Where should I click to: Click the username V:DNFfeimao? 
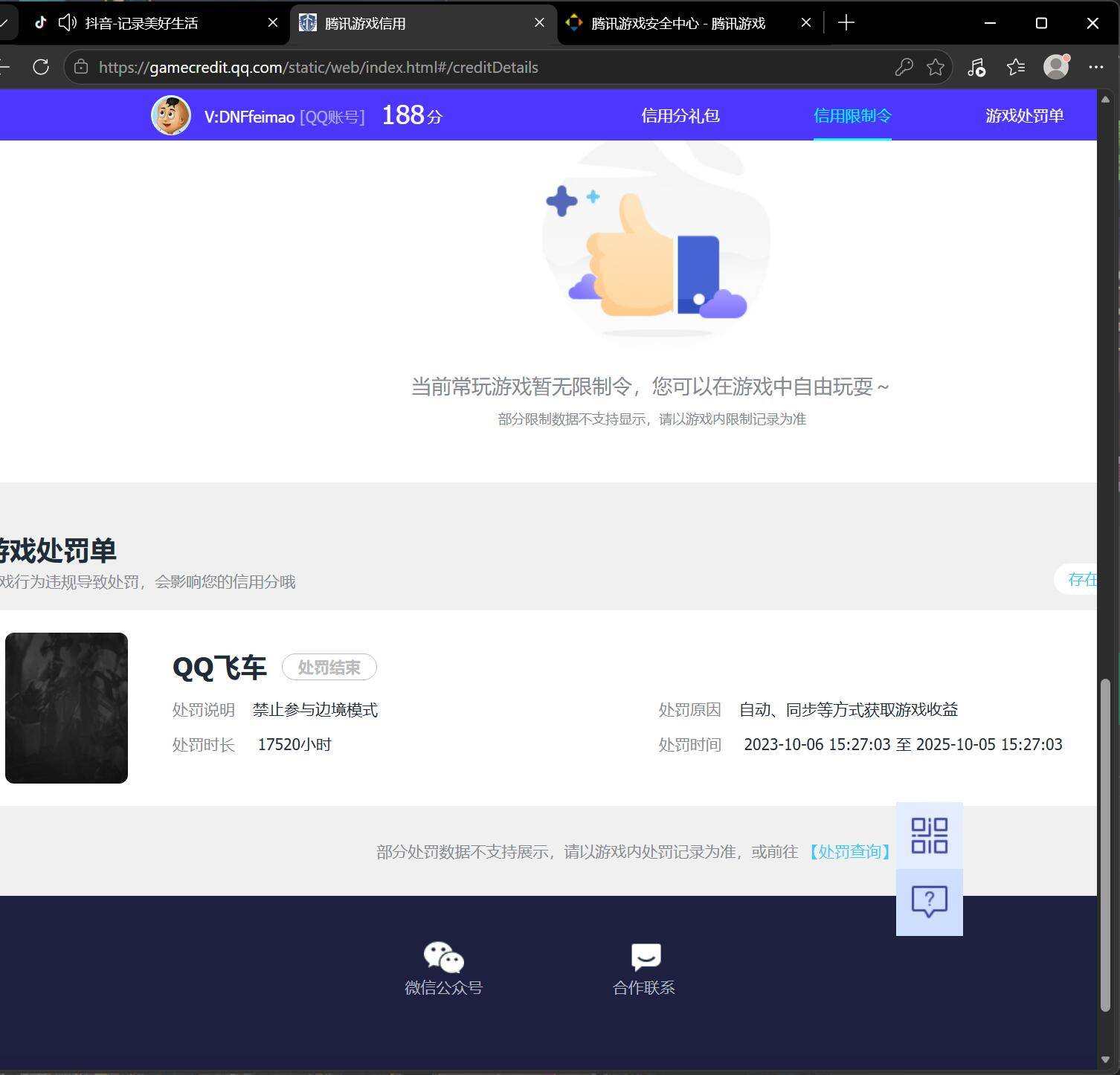tap(249, 117)
